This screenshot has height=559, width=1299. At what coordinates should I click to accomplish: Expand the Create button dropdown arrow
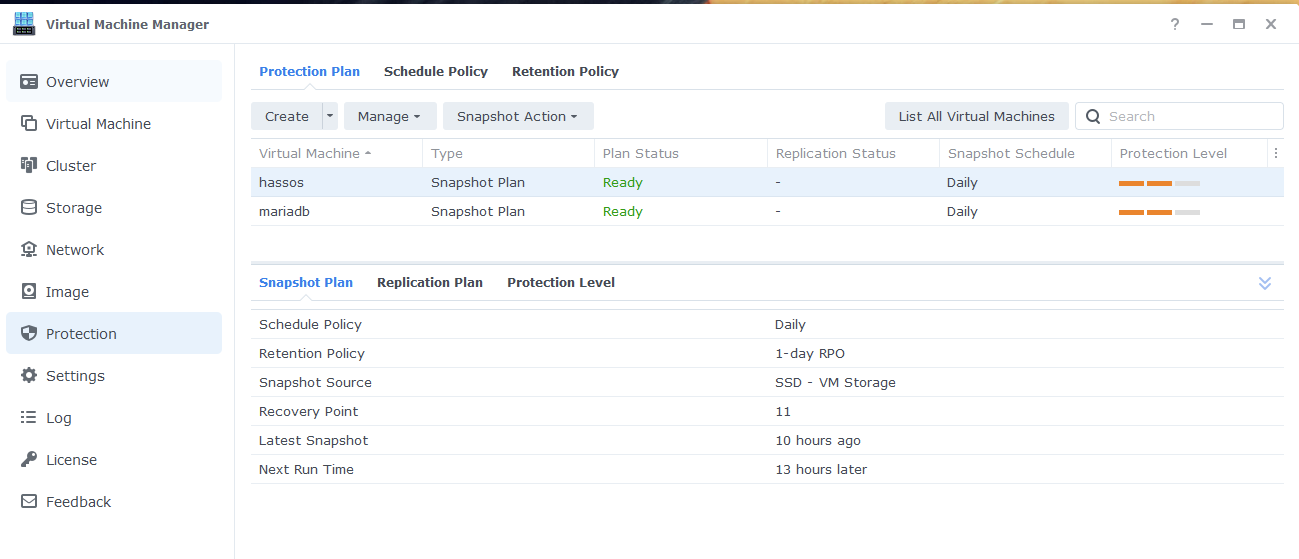tap(330, 116)
